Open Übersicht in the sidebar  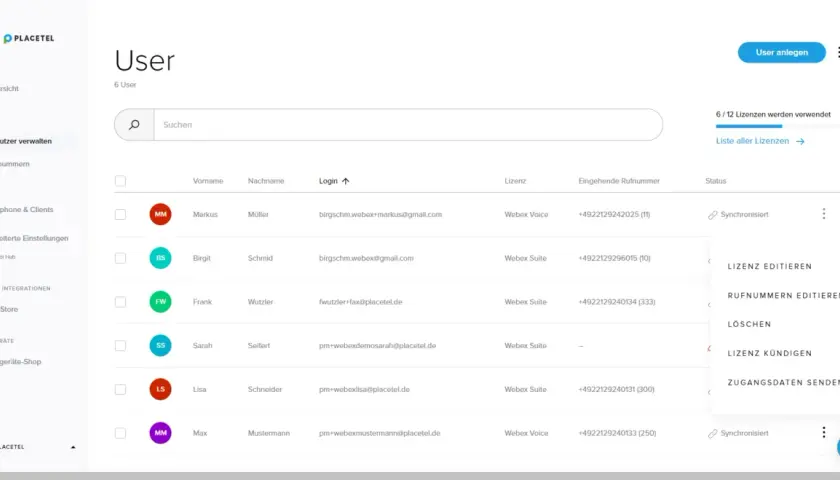pos(9,88)
